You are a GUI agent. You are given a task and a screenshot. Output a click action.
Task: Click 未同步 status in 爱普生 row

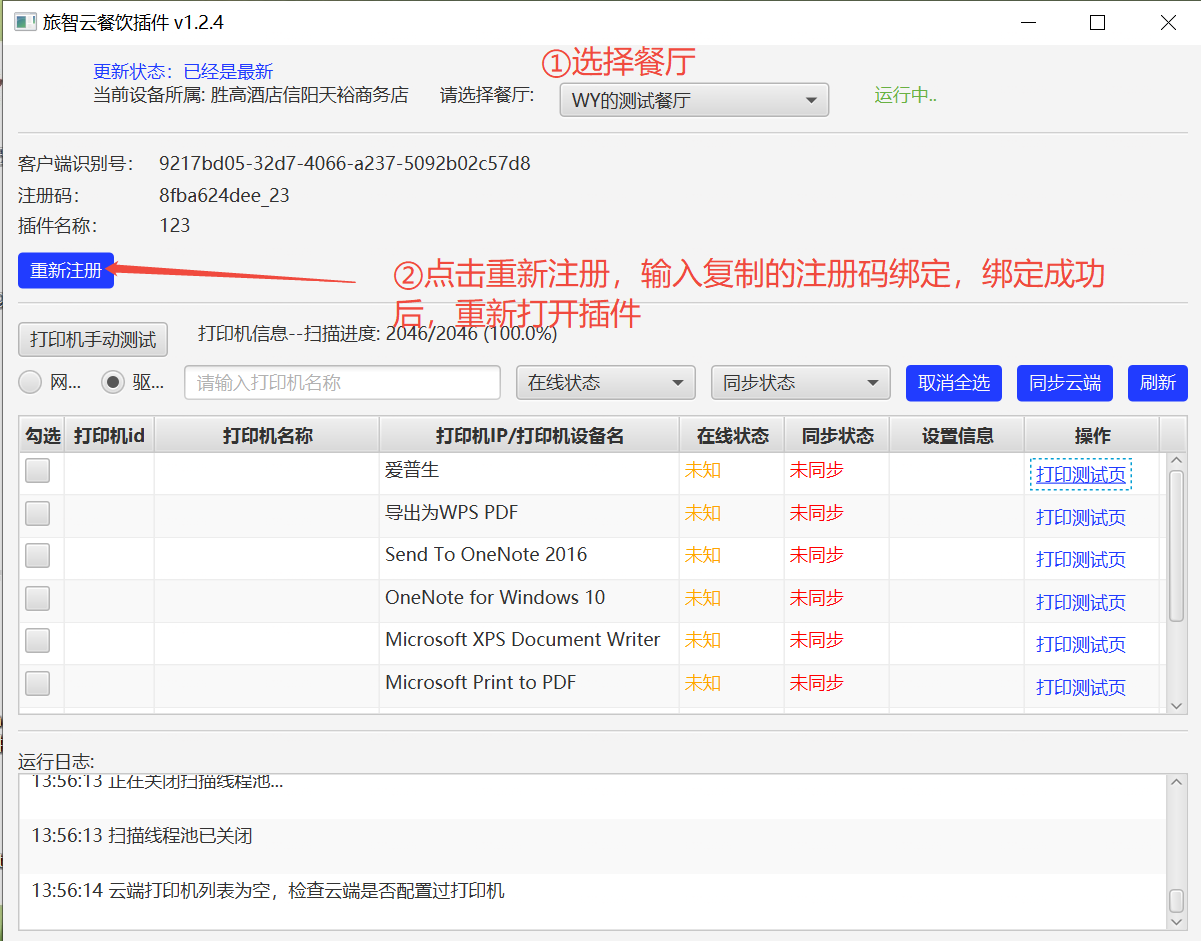pos(816,470)
